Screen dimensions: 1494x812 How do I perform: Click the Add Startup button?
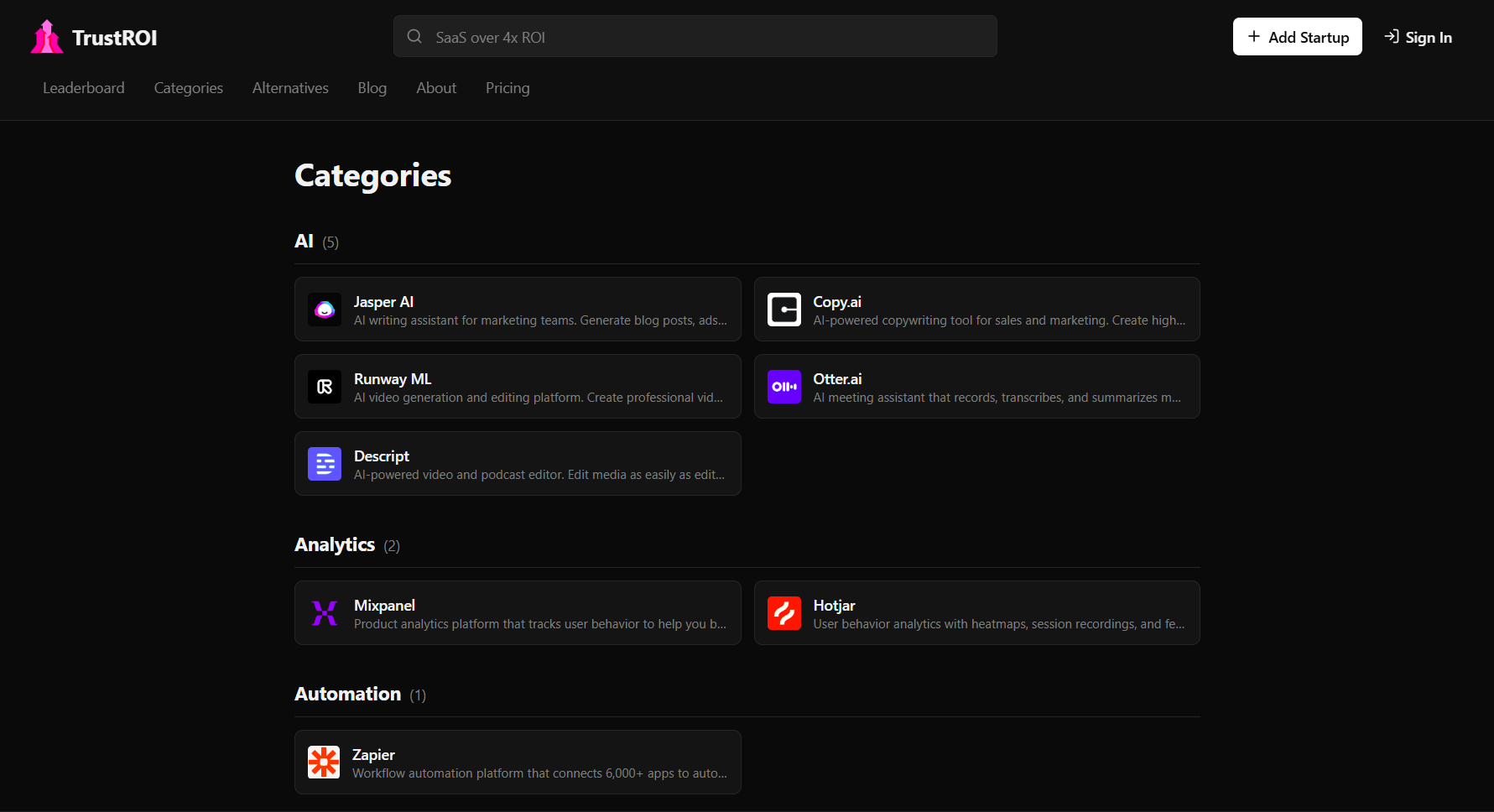1298,37
